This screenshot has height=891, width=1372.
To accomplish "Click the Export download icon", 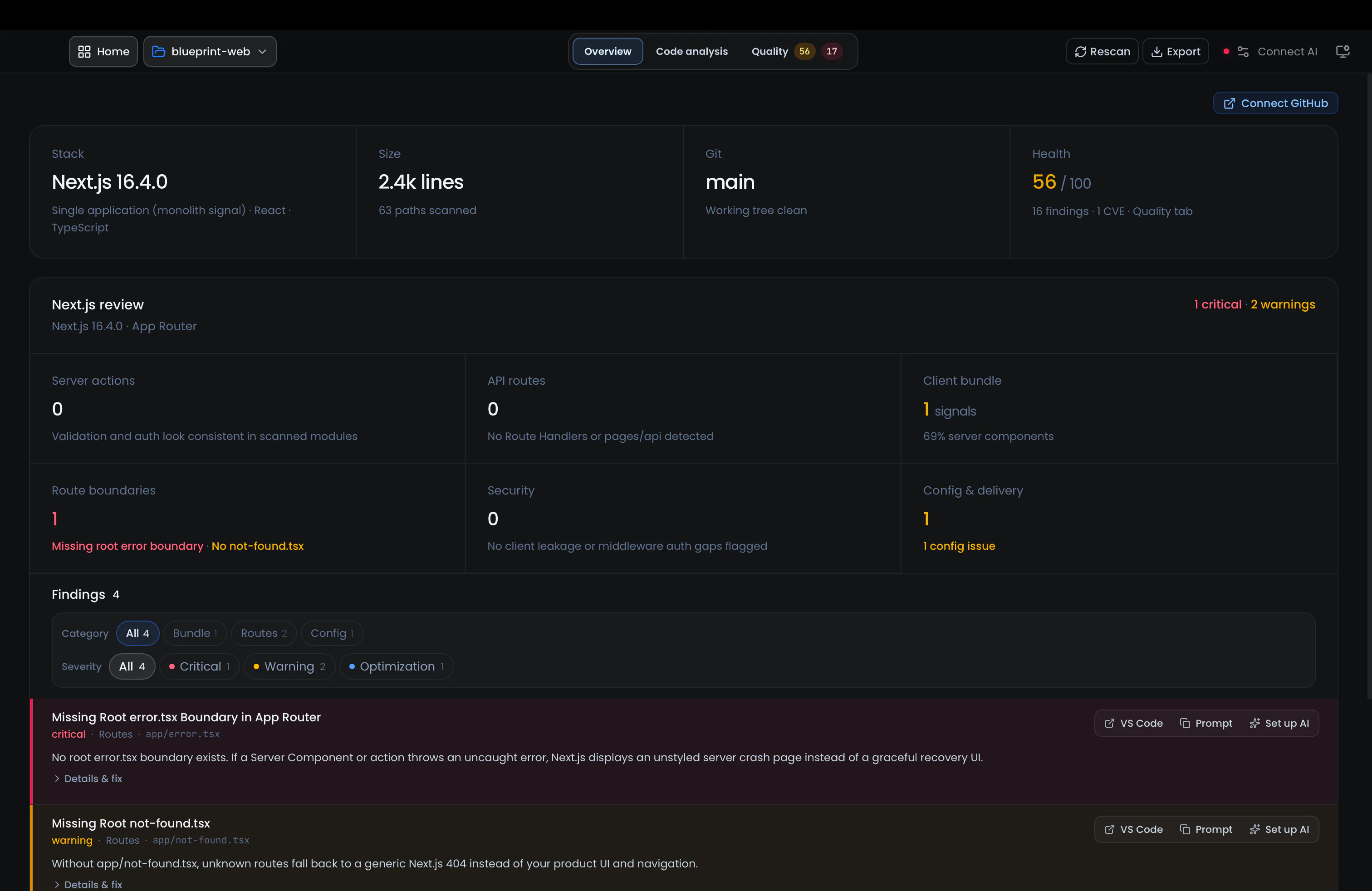I will (x=1156, y=52).
